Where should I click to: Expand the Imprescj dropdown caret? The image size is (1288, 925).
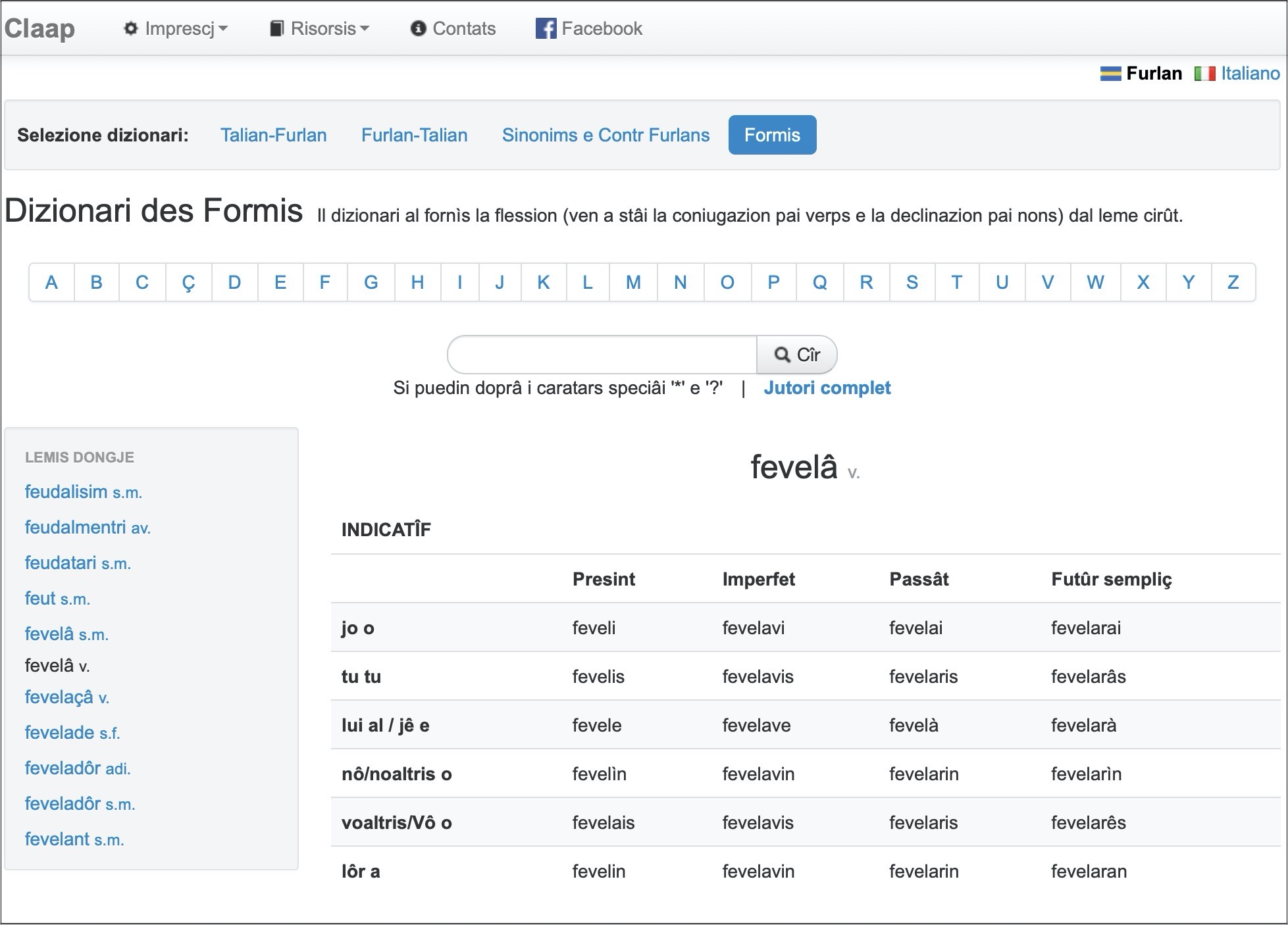[223, 29]
